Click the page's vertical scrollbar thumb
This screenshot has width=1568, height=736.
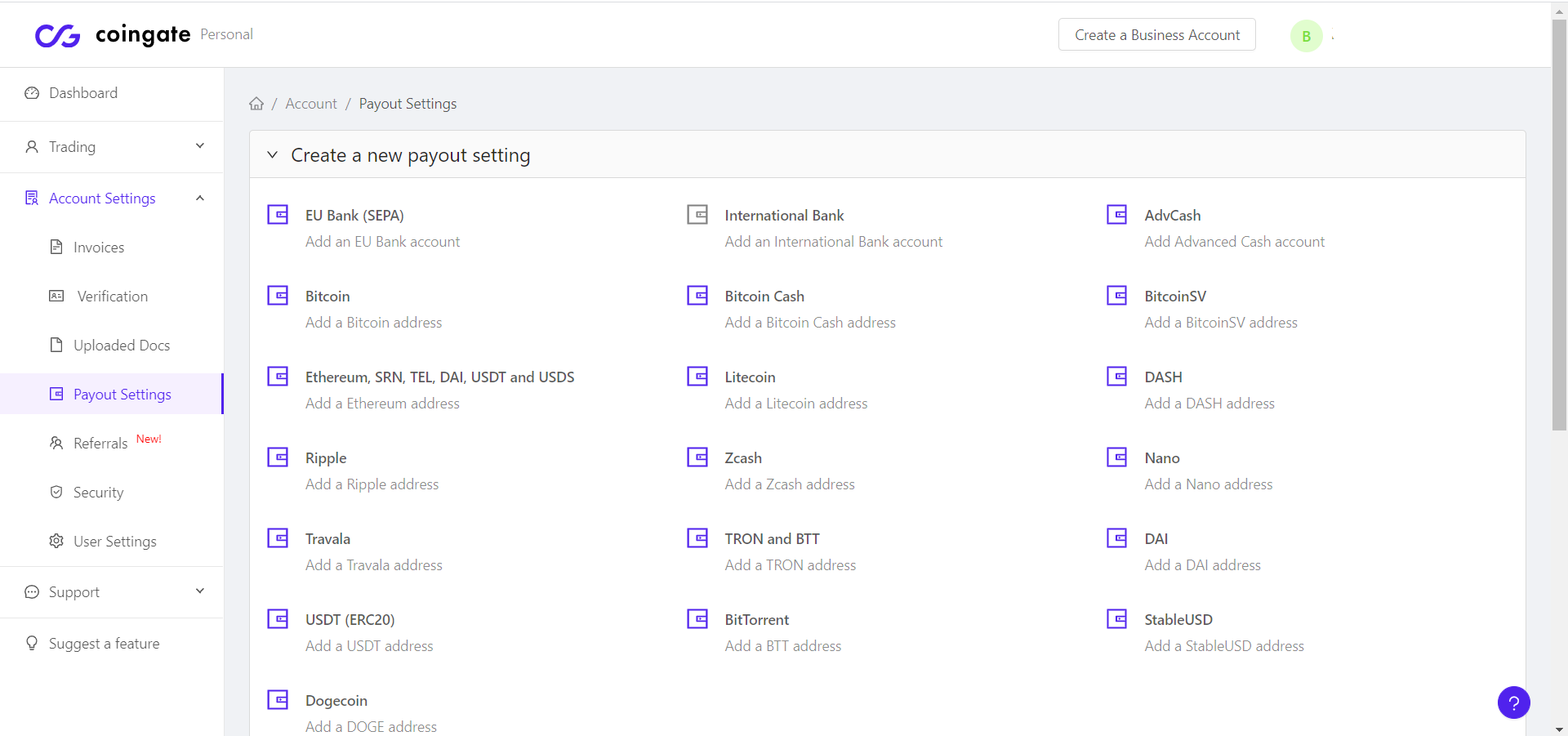click(x=1559, y=225)
